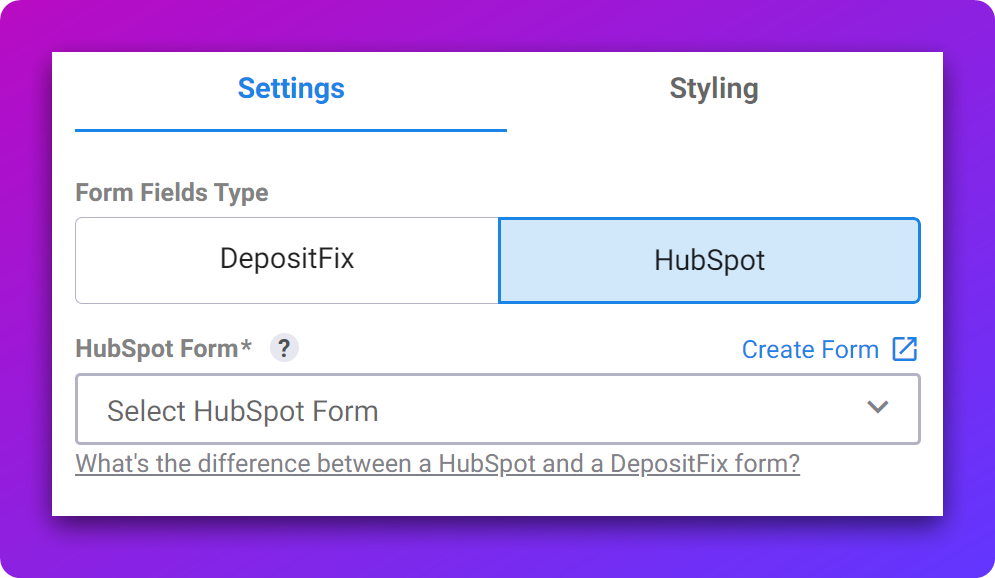
Task: Click the external link icon beside Create Form
Action: (905, 349)
